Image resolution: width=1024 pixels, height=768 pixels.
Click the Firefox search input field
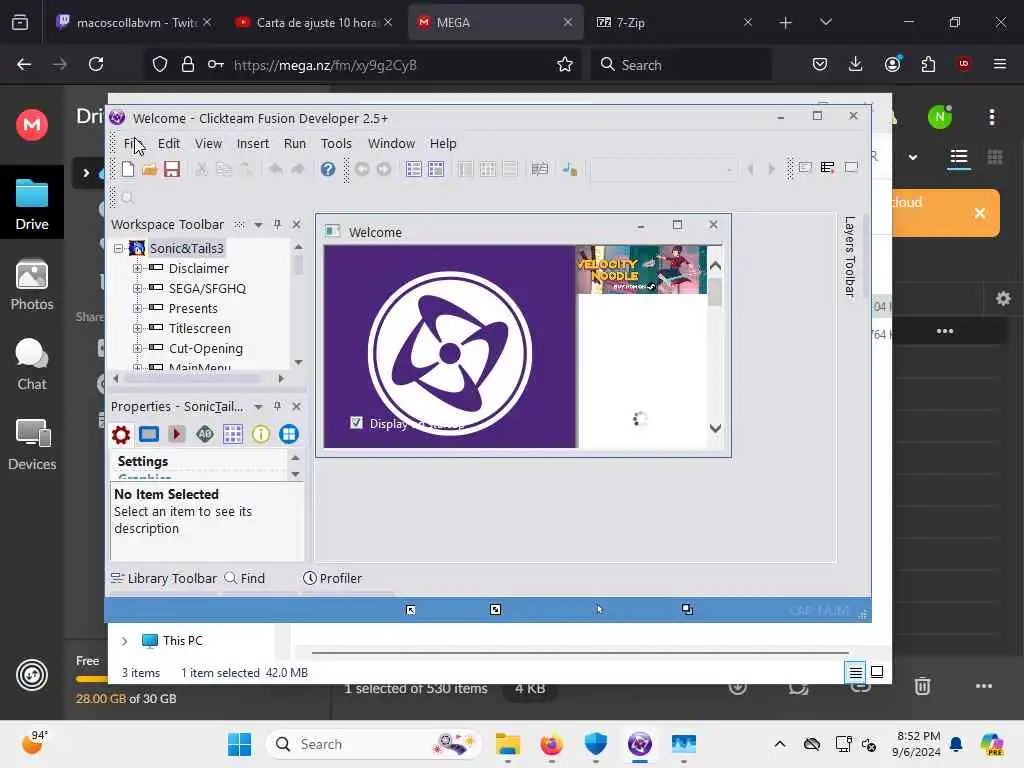pos(681,64)
